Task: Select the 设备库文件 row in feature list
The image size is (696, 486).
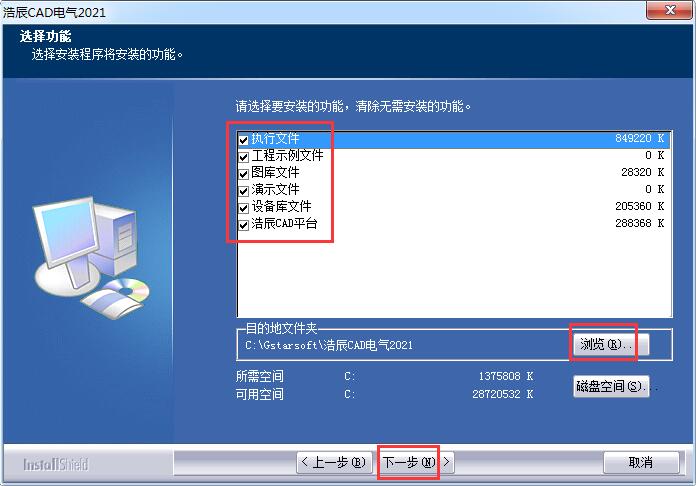Action: [x=454, y=206]
